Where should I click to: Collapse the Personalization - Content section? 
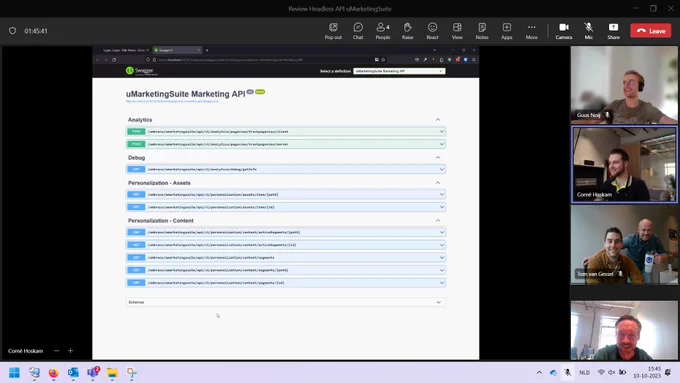point(438,220)
